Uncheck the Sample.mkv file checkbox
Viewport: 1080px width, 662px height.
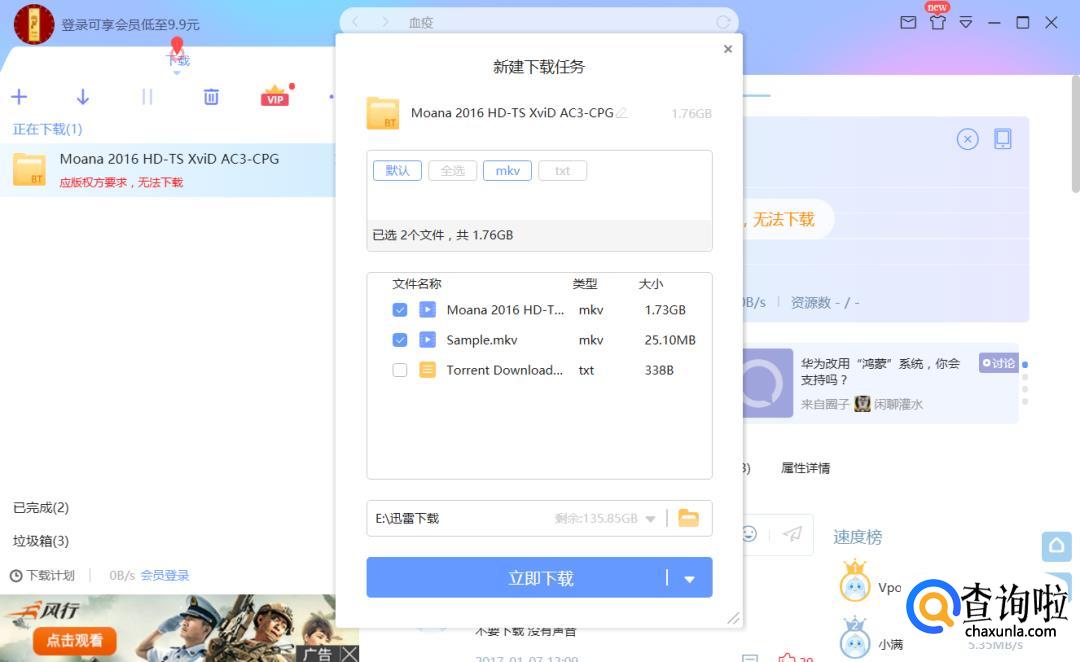(x=399, y=340)
